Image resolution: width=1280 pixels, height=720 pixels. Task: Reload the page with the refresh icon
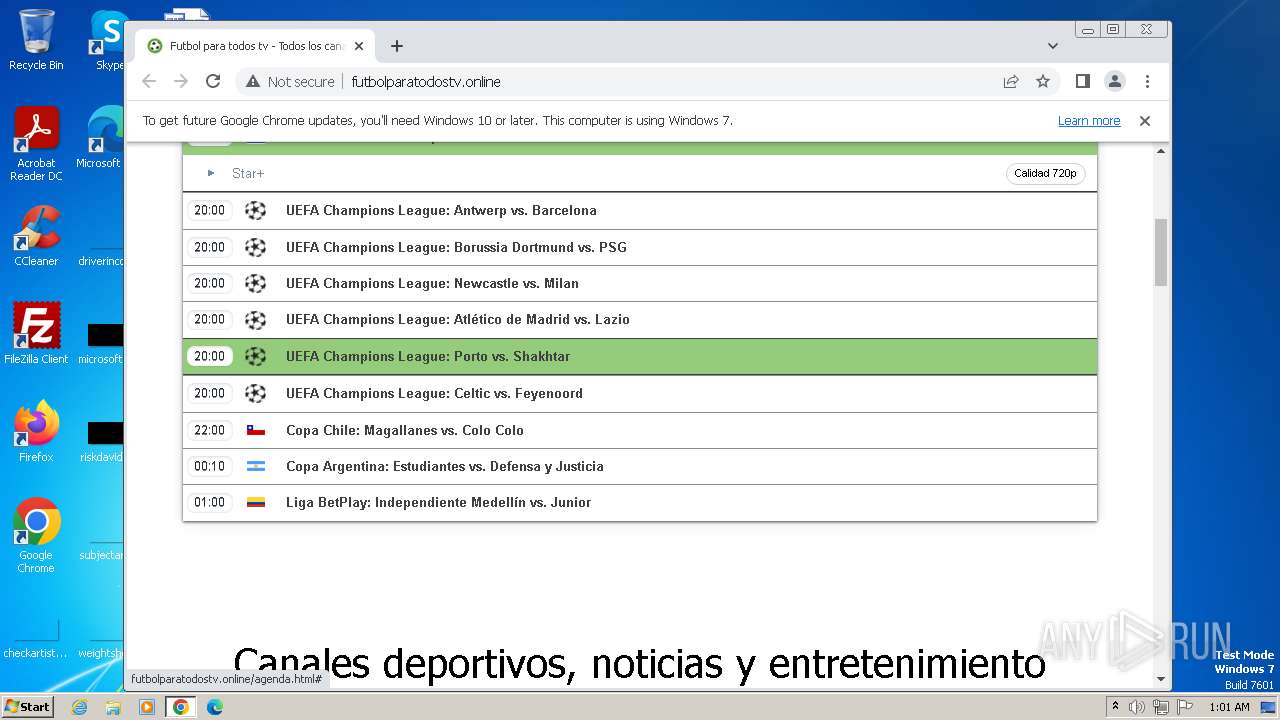click(x=213, y=81)
